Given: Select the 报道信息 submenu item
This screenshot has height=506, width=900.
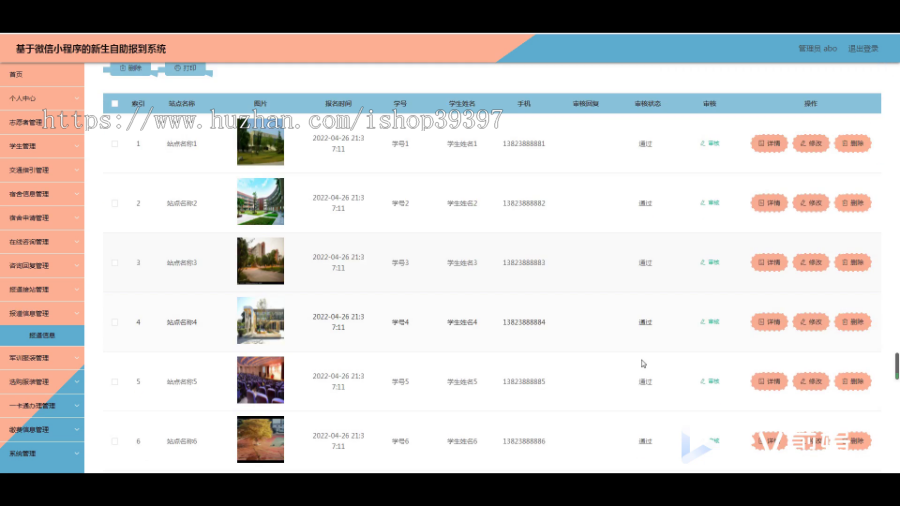Looking at the screenshot, I should pos(42,336).
